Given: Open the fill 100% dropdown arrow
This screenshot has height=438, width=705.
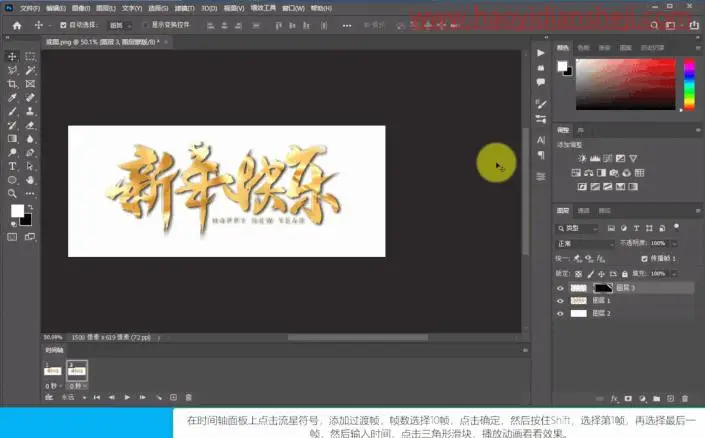Looking at the screenshot, I should (x=674, y=274).
